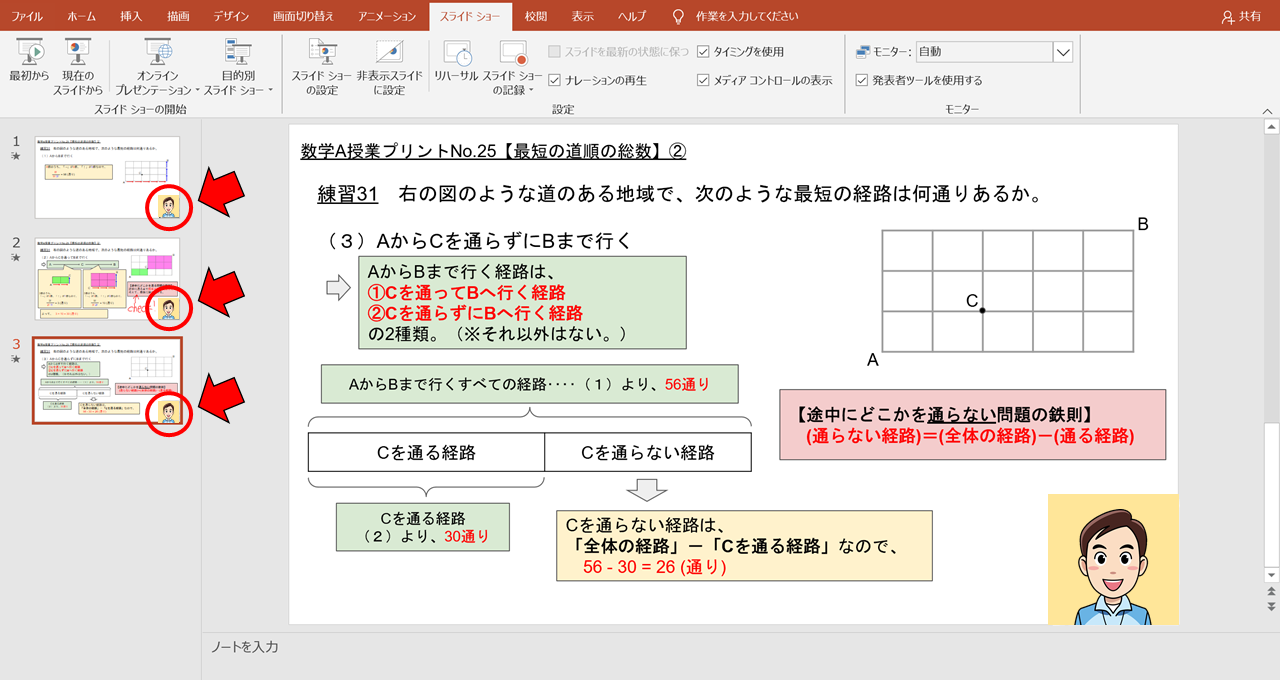Click the title 数学A授業プリントNo.25
This screenshot has width=1280, height=680.
tap(494, 151)
